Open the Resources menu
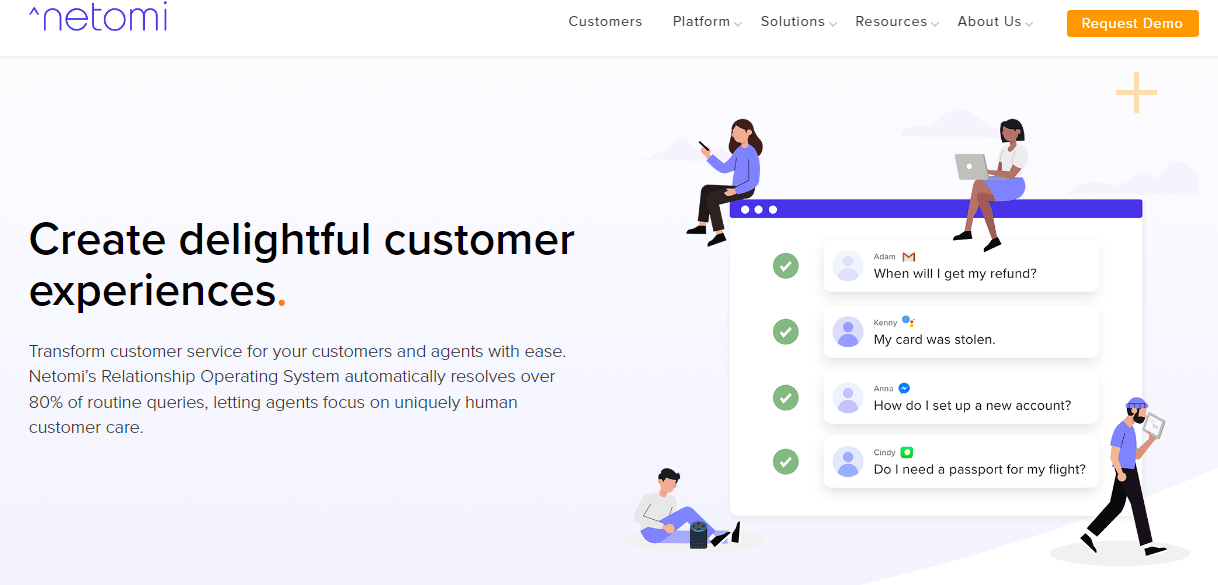 coord(891,22)
